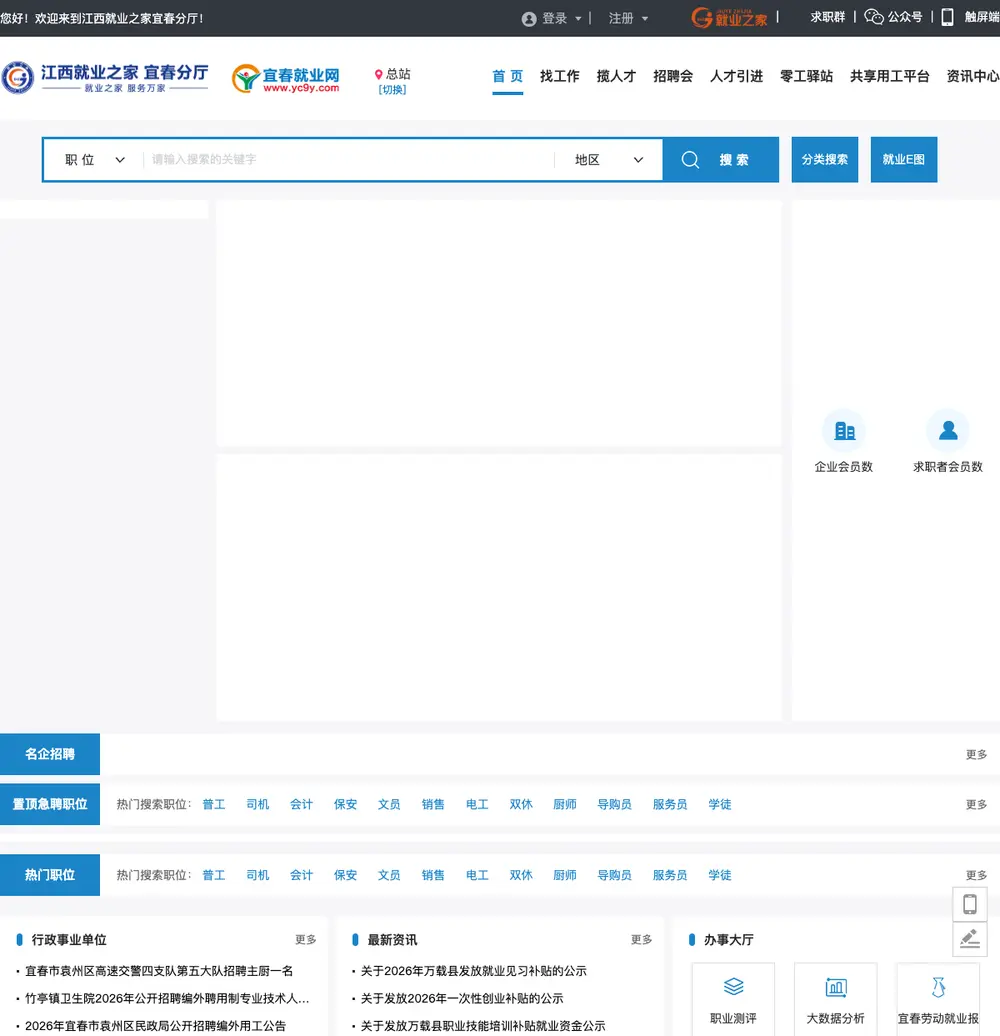Click the 求职群 link in top bar

click(x=828, y=17)
